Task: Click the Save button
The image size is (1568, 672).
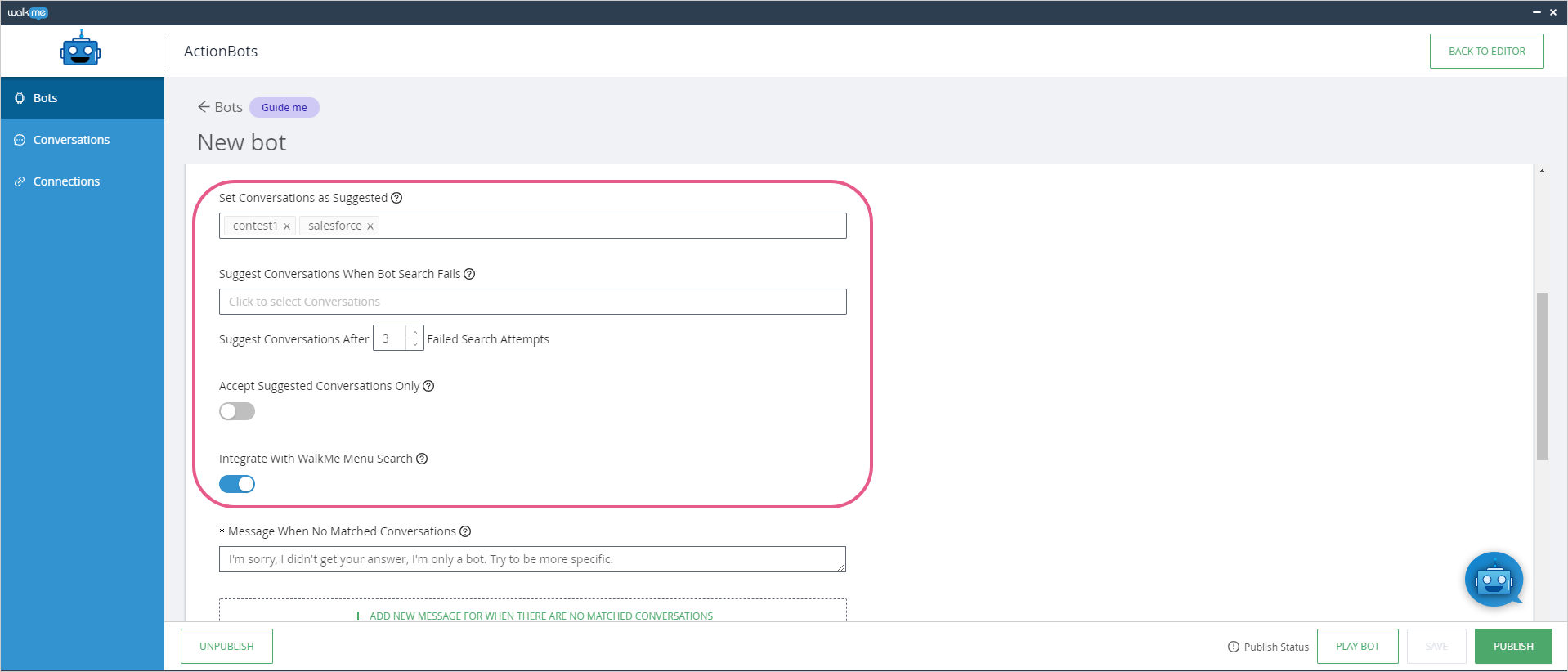Action: [1436, 646]
